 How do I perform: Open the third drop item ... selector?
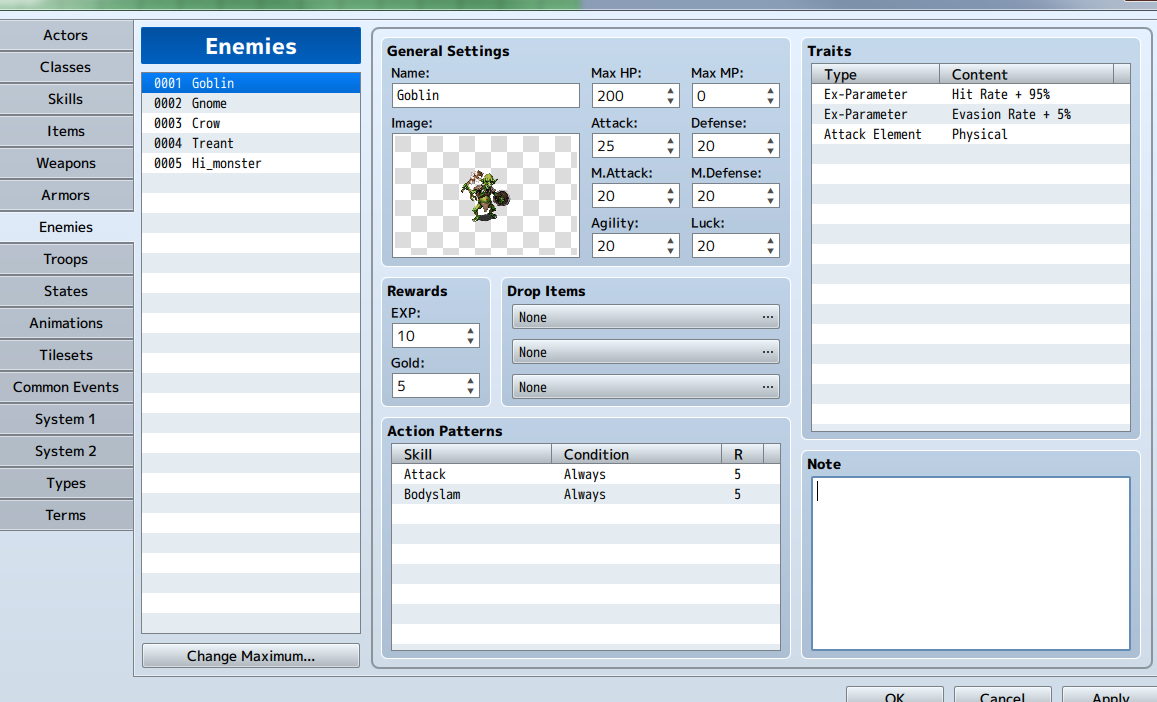[768, 386]
